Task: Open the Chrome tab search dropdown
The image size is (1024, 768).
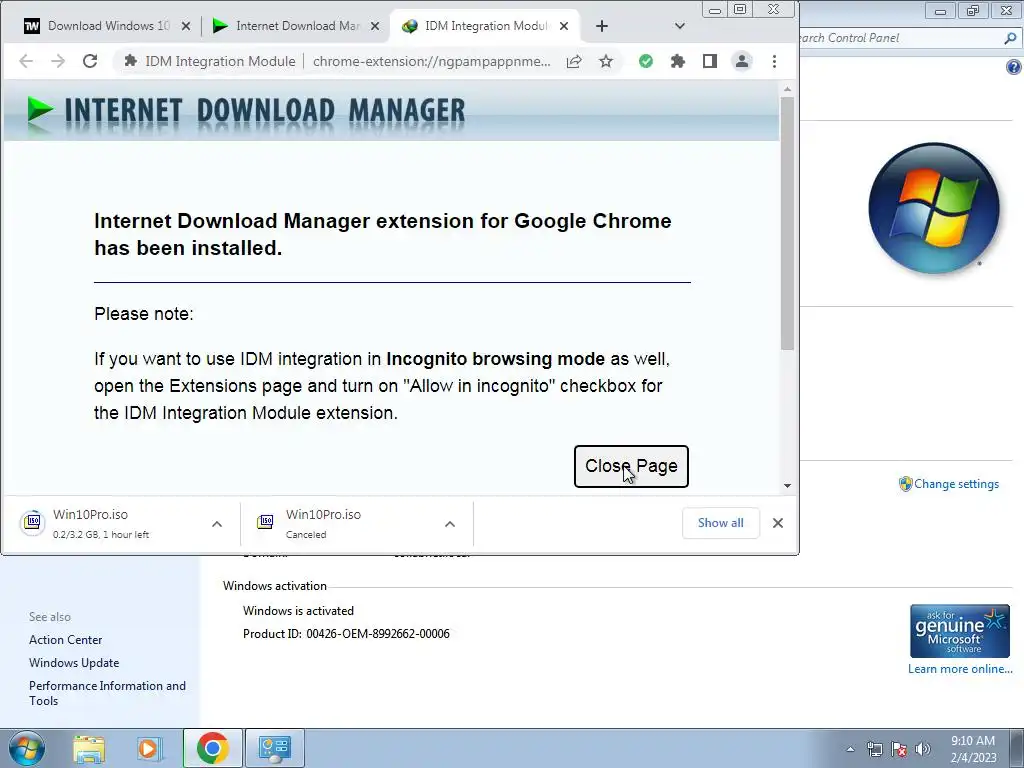Action: (x=680, y=26)
